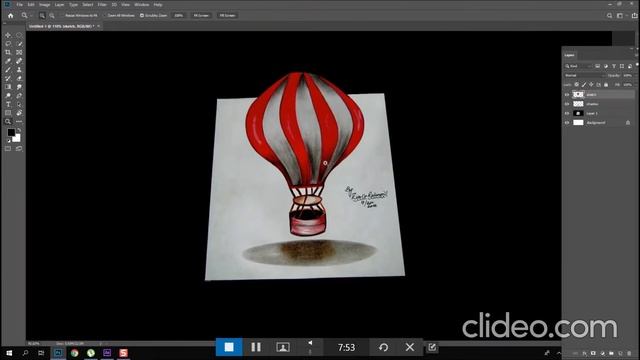Change screen mode icon in toolbox
This screenshot has height=360, width=640.
[x=19, y=149]
